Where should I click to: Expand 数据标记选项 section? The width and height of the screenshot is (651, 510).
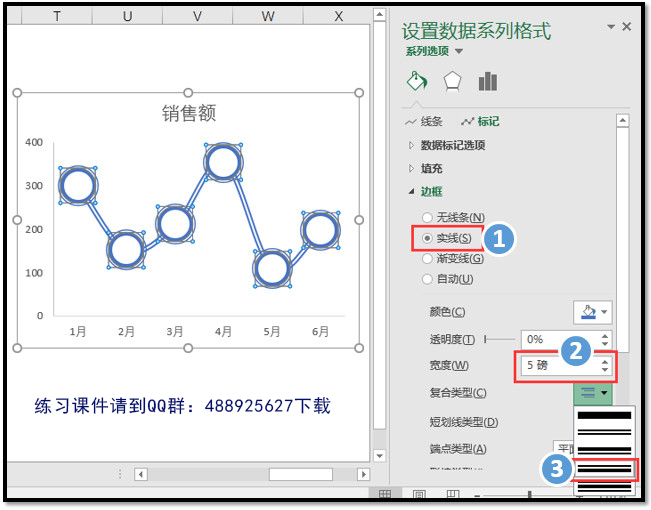pyautogui.click(x=447, y=145)
